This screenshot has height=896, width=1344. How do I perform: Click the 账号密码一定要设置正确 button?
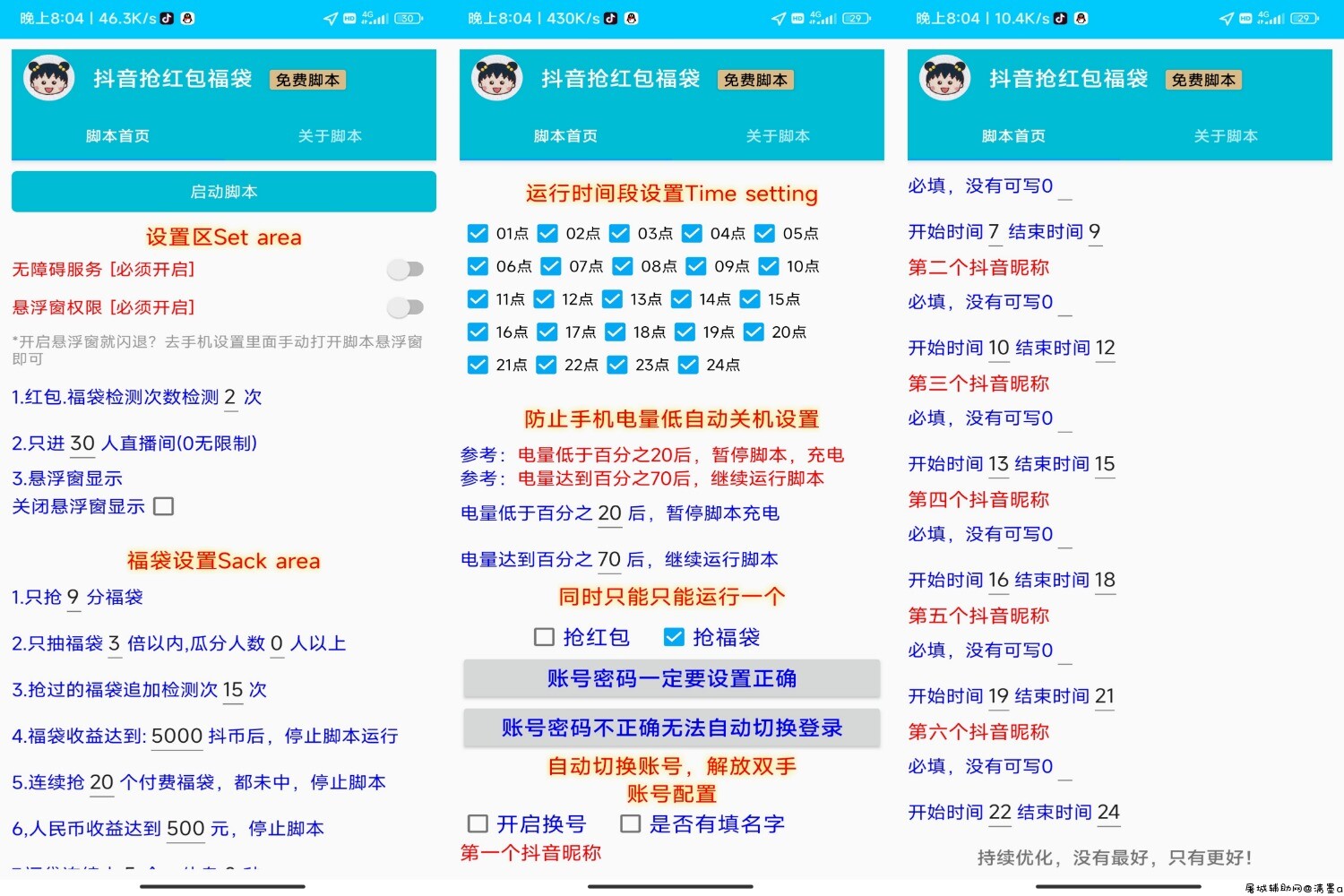[x=672, y=678]
